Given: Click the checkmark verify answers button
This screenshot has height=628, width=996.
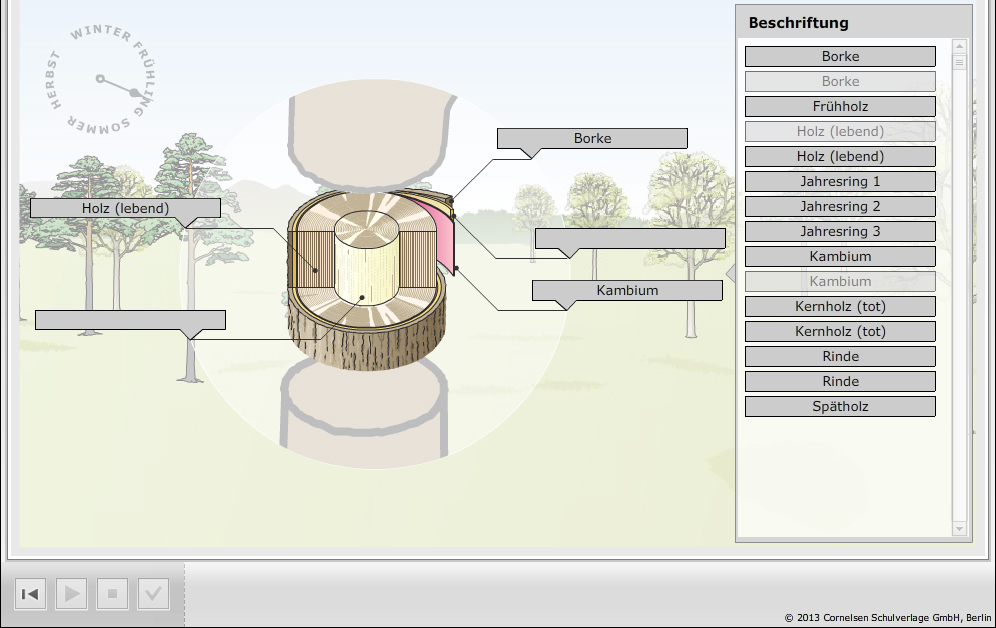Looking at the screenshot, I should tap(153, 594).
